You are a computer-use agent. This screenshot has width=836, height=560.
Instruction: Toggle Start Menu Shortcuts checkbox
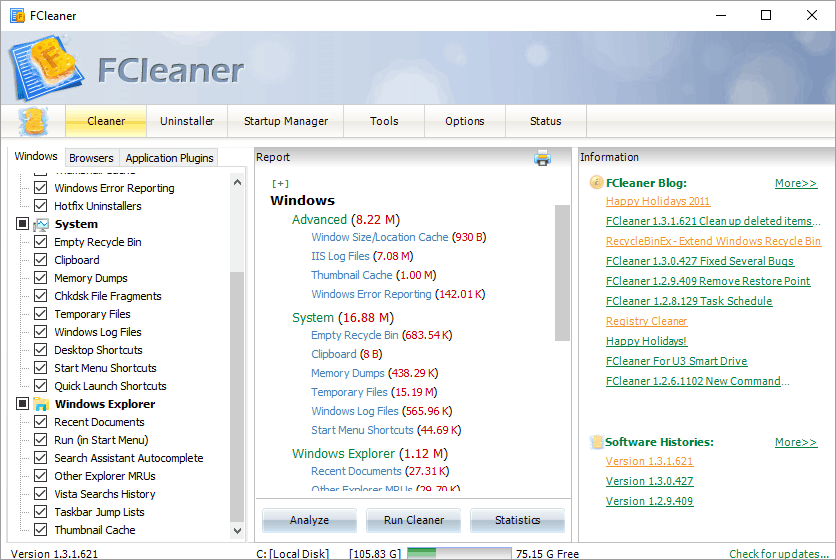[x=41, y=368]
